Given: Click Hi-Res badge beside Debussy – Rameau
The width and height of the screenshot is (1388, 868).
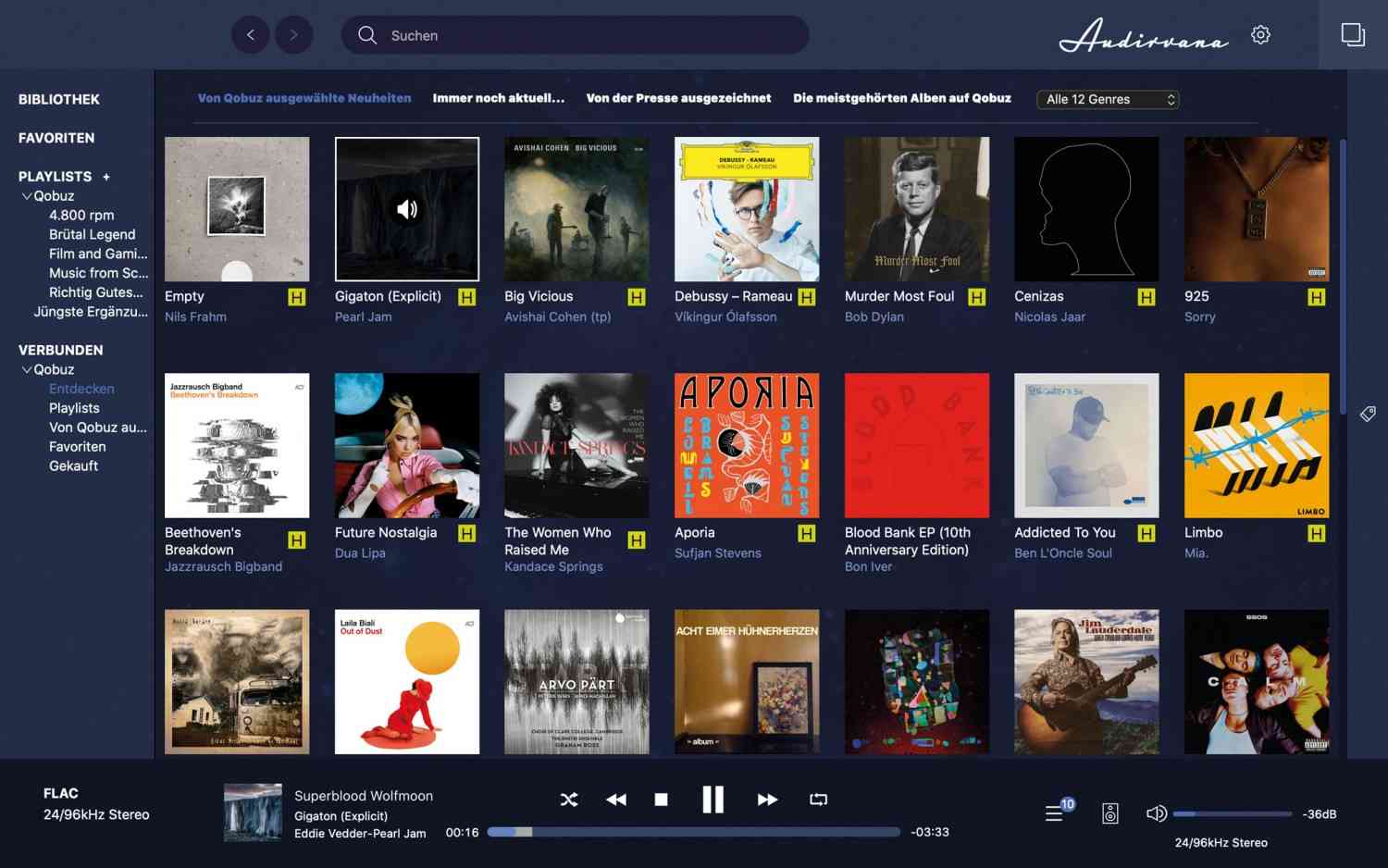Looking at the screenshot, I should pos(807,297).
